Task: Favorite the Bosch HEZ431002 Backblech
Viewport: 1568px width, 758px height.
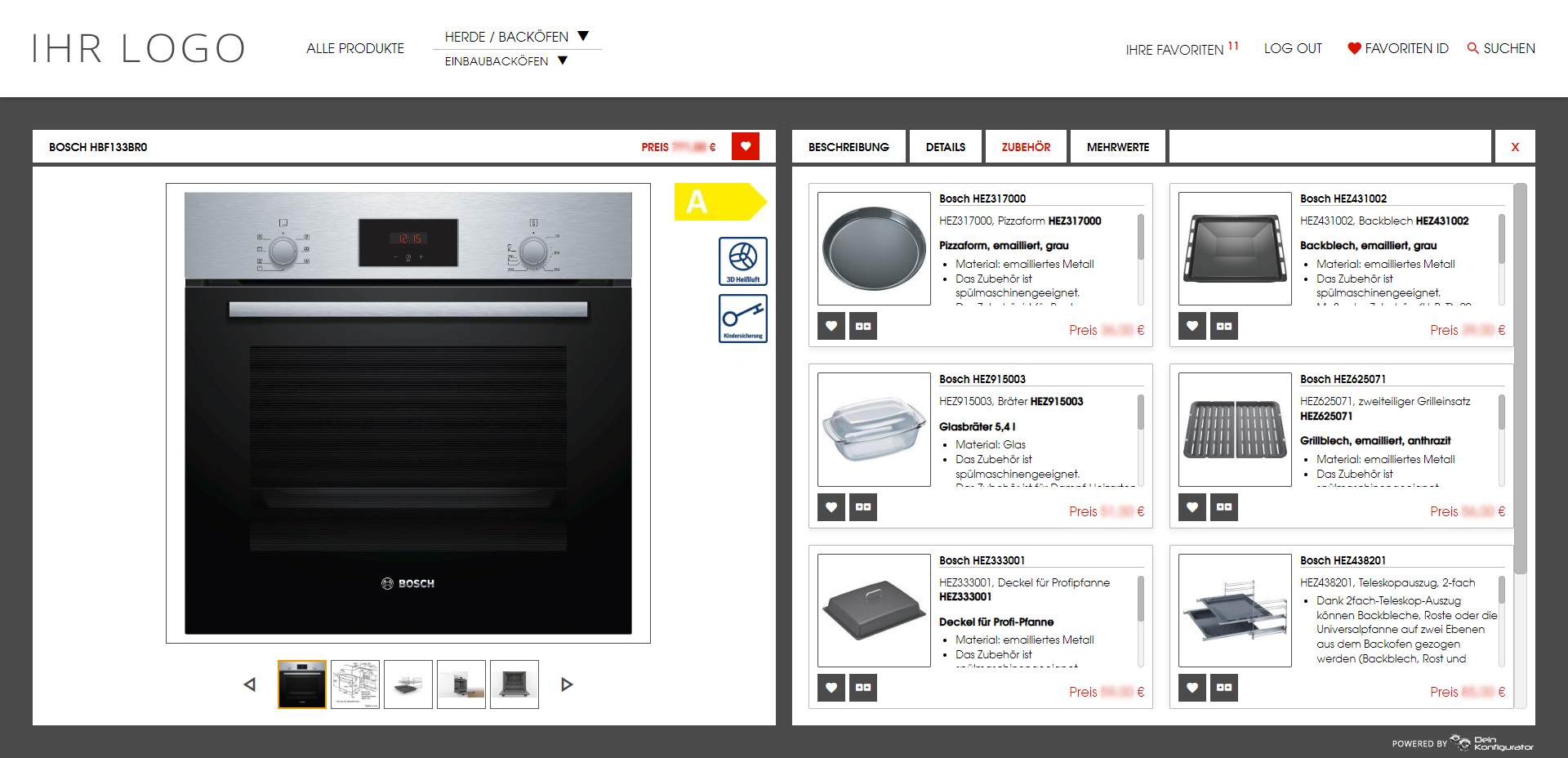Action: pyautogui.click(x=1192, y=326)
